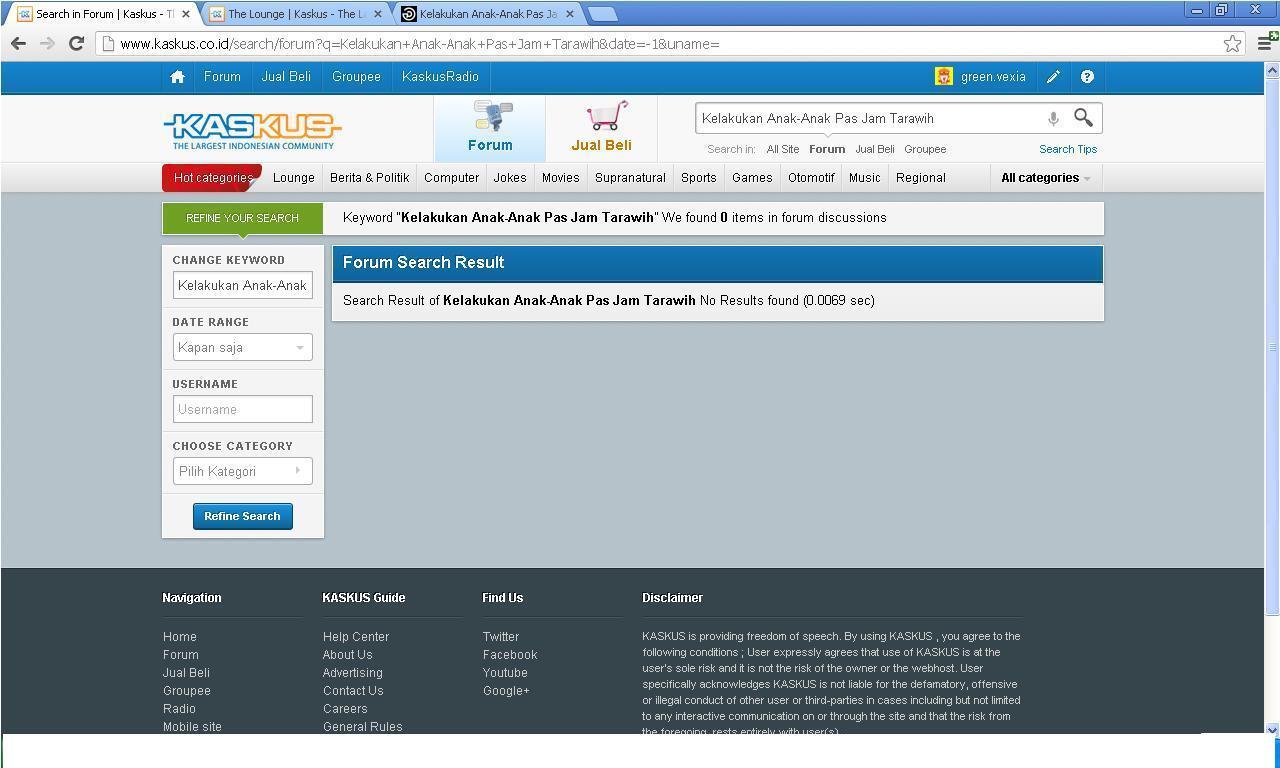This screenshot has width=1280, height=768.
Task: Open the Movies category
Action: coord(560,178)
